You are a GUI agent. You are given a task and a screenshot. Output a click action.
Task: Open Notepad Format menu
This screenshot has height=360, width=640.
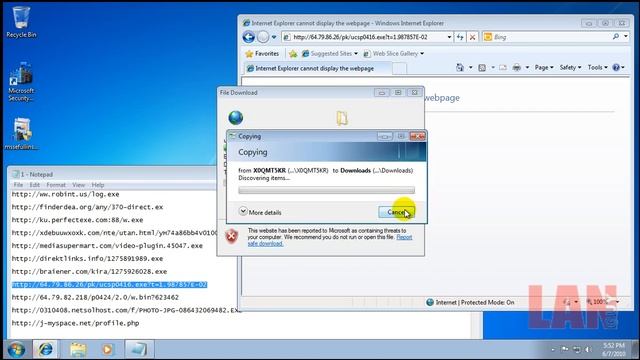pyautogui.click(x=56, y=185)
